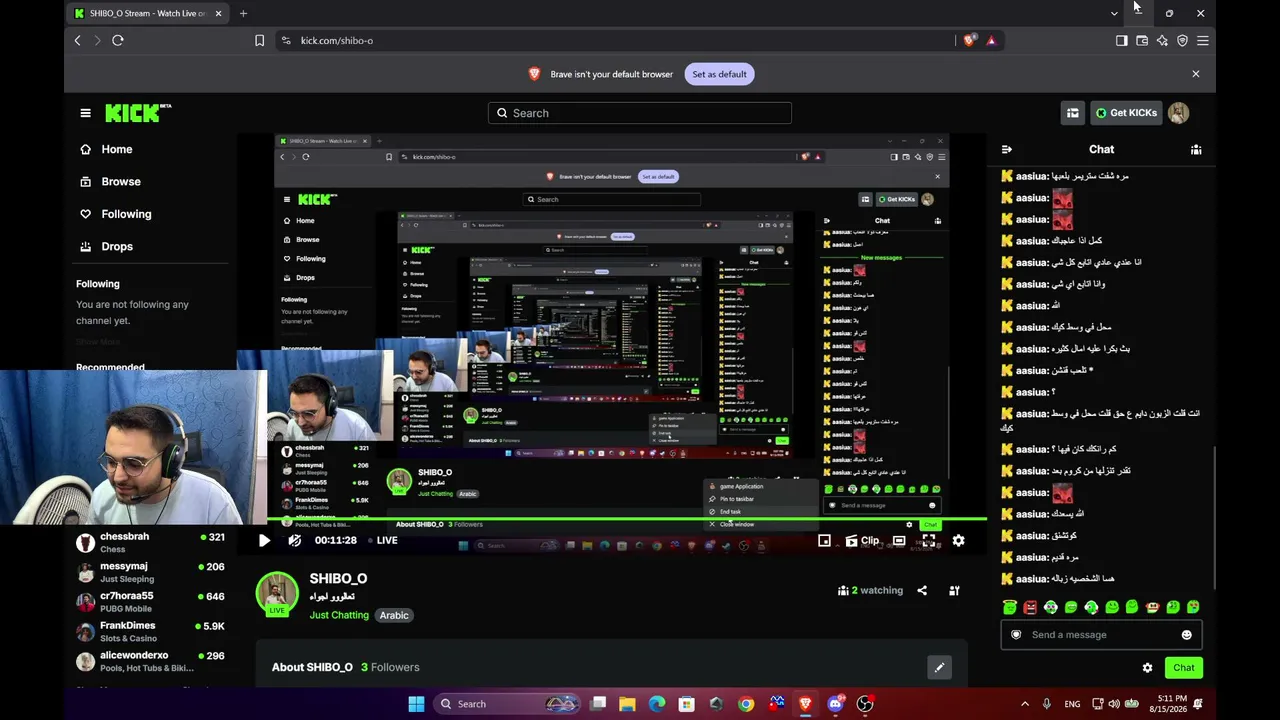Viewport: 1280px width, 720px height.
Task: Open the chat users list icon
Action: click(x=1196, y=149)
